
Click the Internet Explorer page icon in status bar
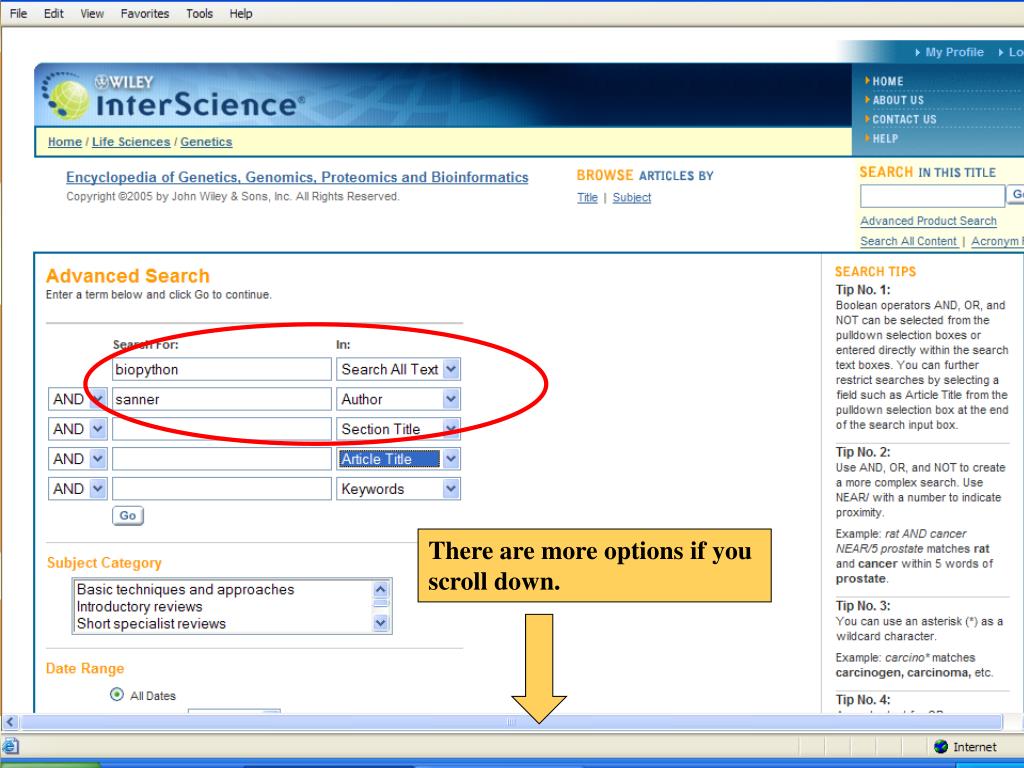coord(10,746)
